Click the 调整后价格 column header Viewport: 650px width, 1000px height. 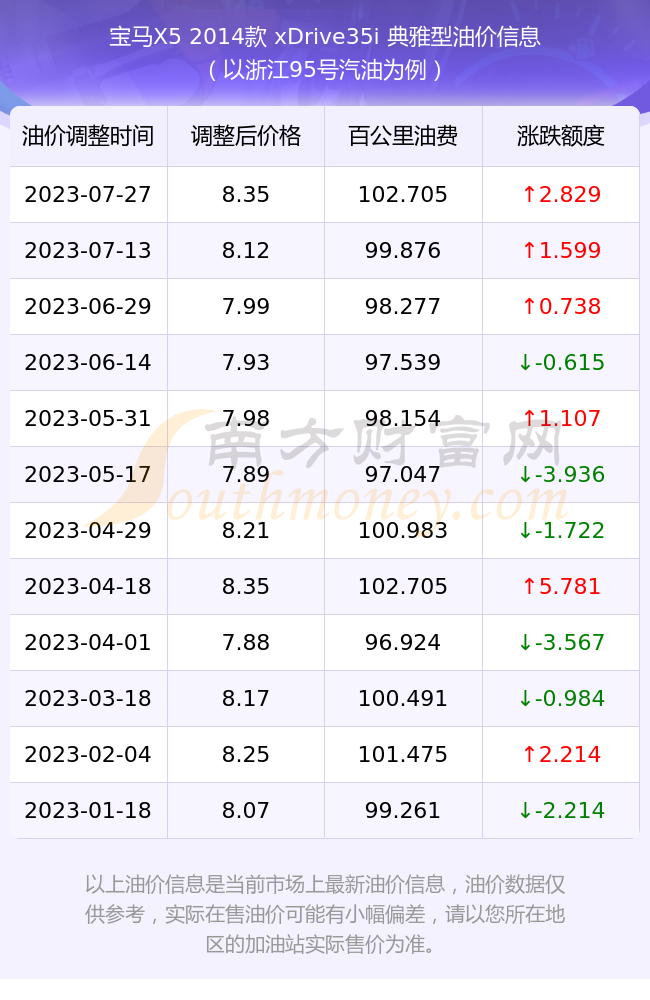coord(246,136)
